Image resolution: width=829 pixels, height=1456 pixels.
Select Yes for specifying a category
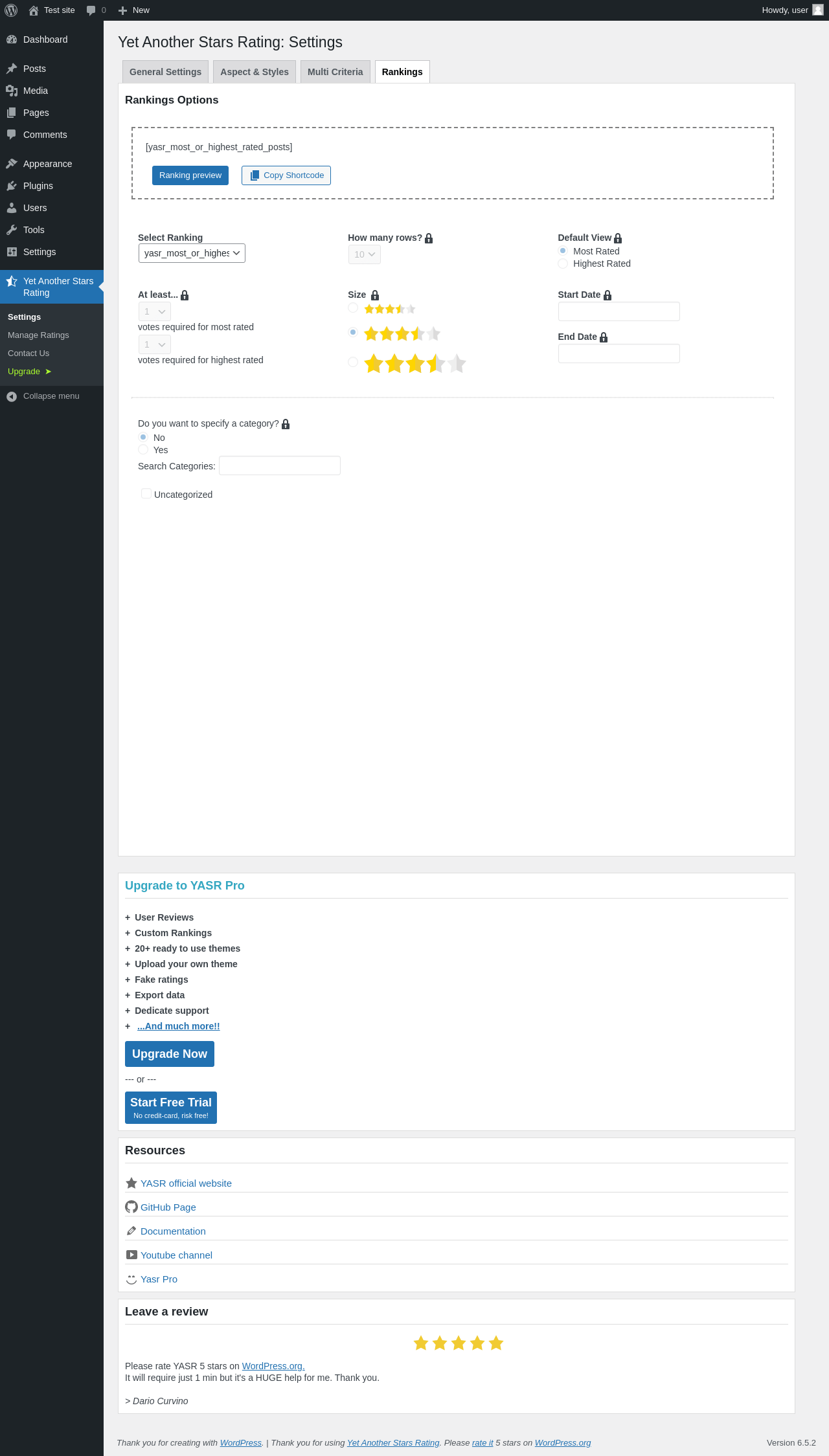[143, 449]
